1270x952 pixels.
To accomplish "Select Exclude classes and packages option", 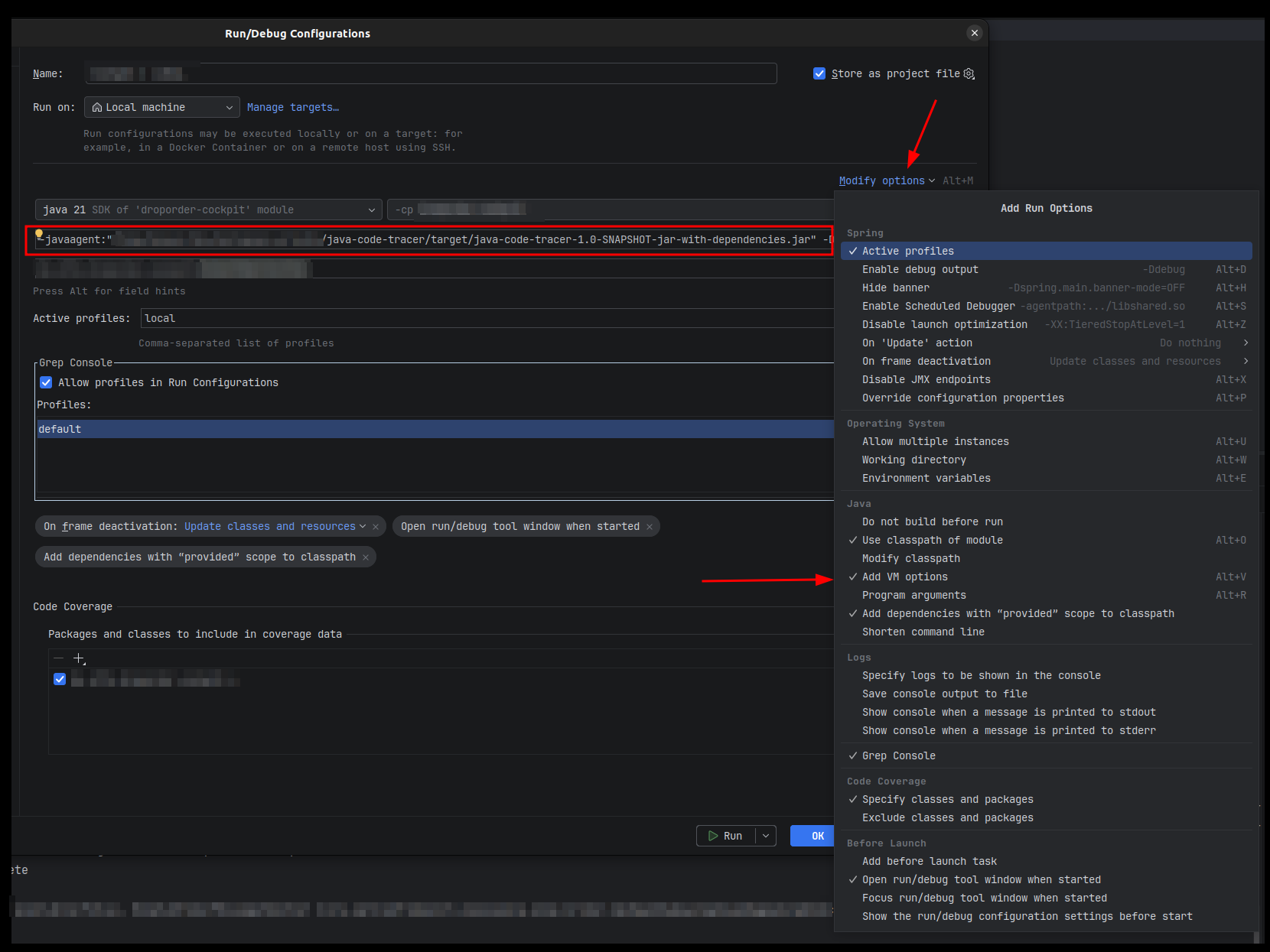I will (1046, 817).
